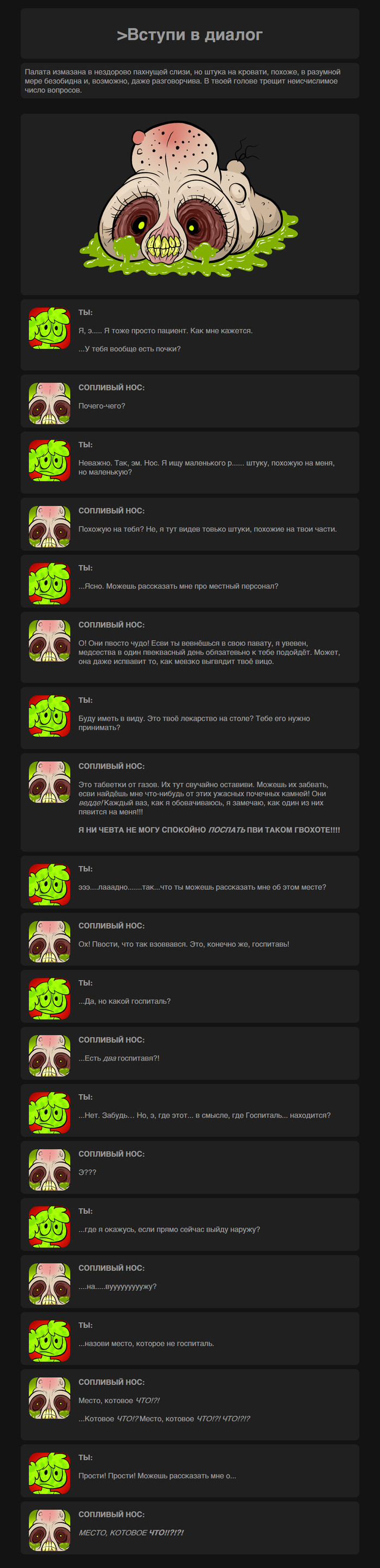
Task: Click skull avatar beside "Есть два госпитавя?!"
Action: [x=50, y=1056]
